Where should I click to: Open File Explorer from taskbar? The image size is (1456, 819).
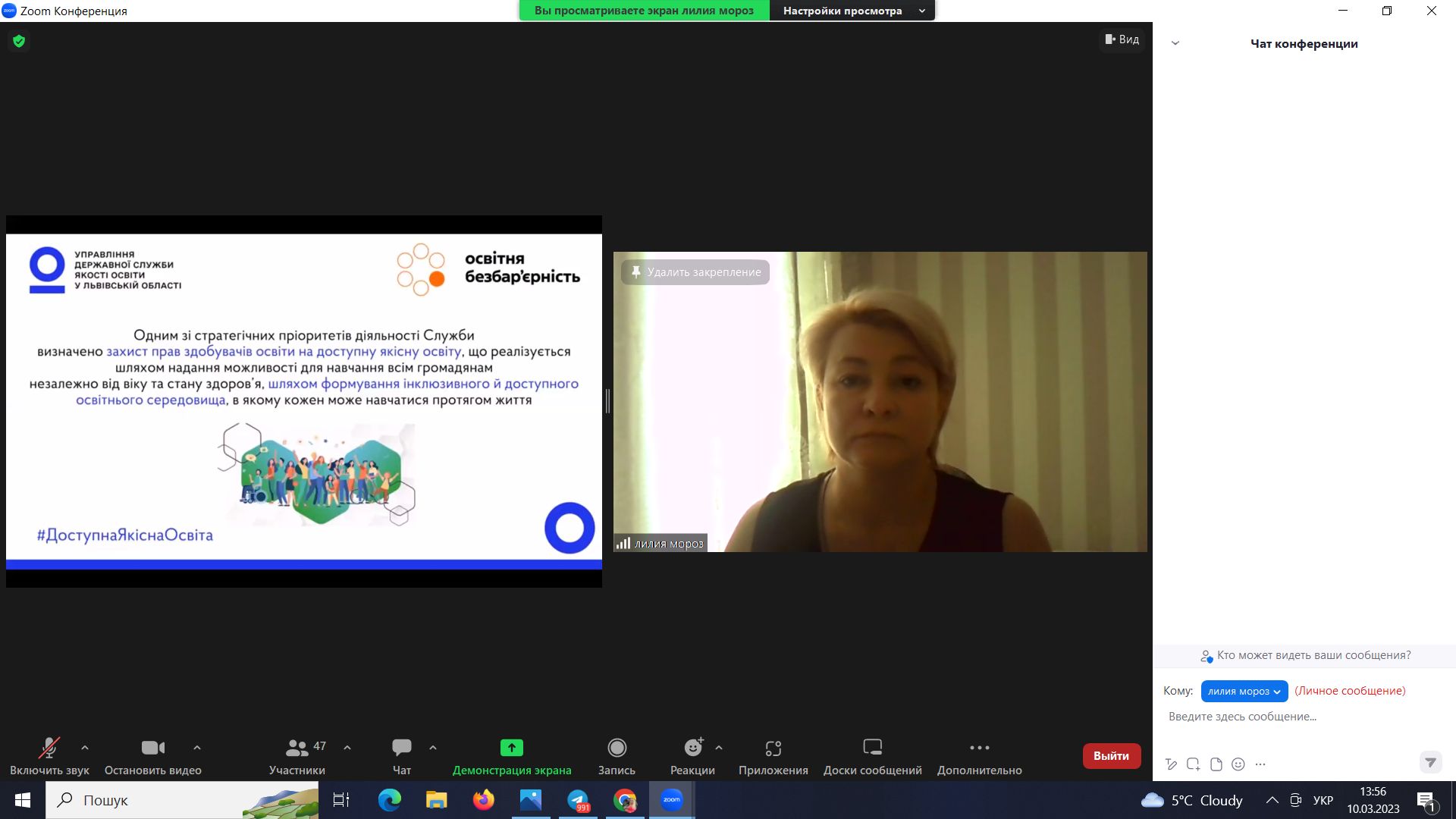(436, 800)
